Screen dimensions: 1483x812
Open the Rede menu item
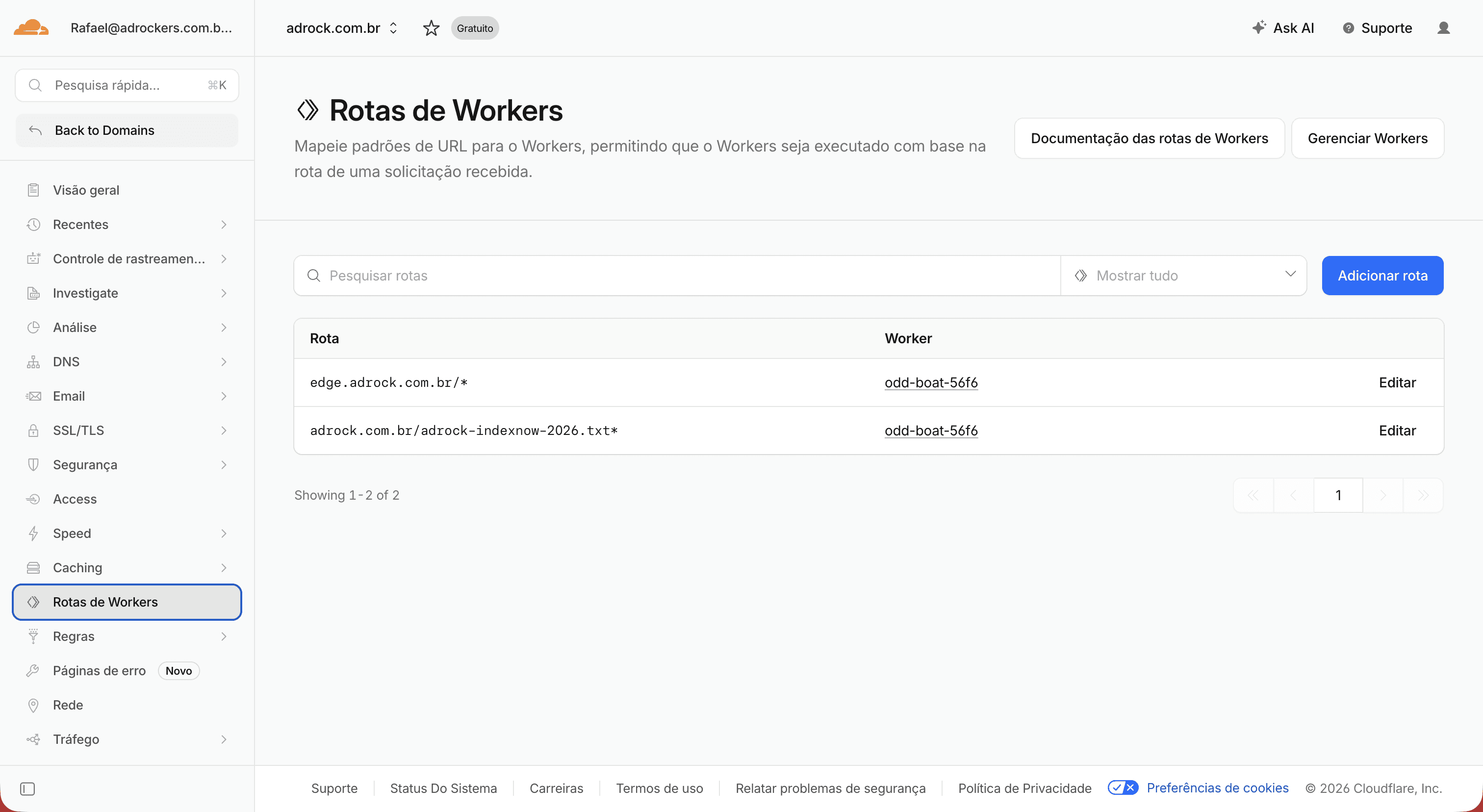pos(127,705)
